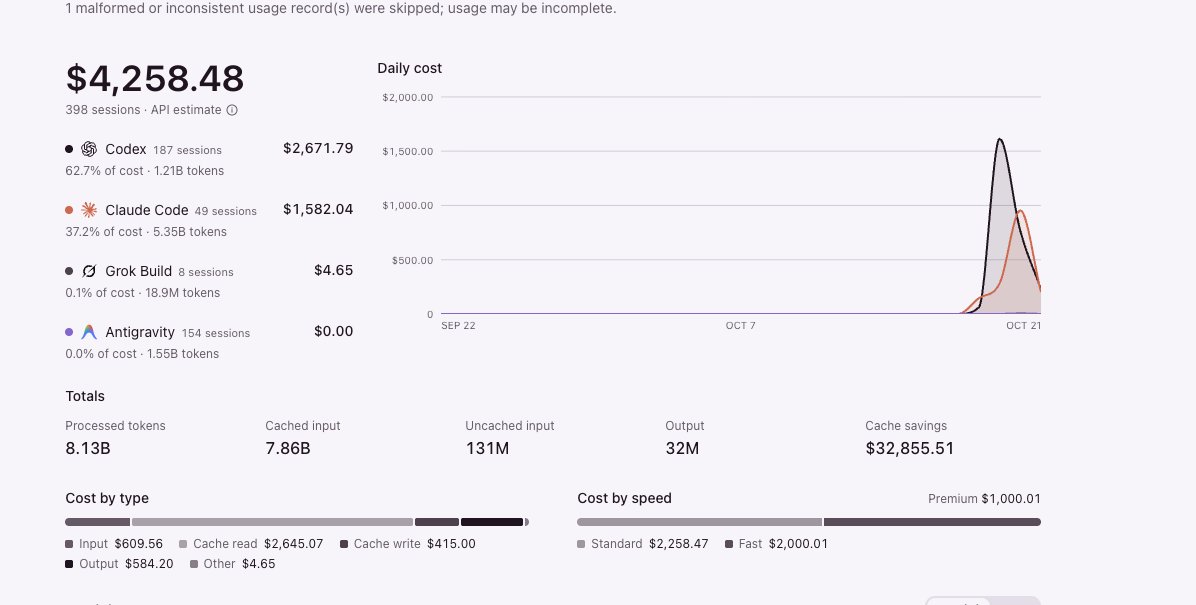Click the Standard segment of cost-by-speed bar
Screen dimensions: 1196x605
pos(699,522)
